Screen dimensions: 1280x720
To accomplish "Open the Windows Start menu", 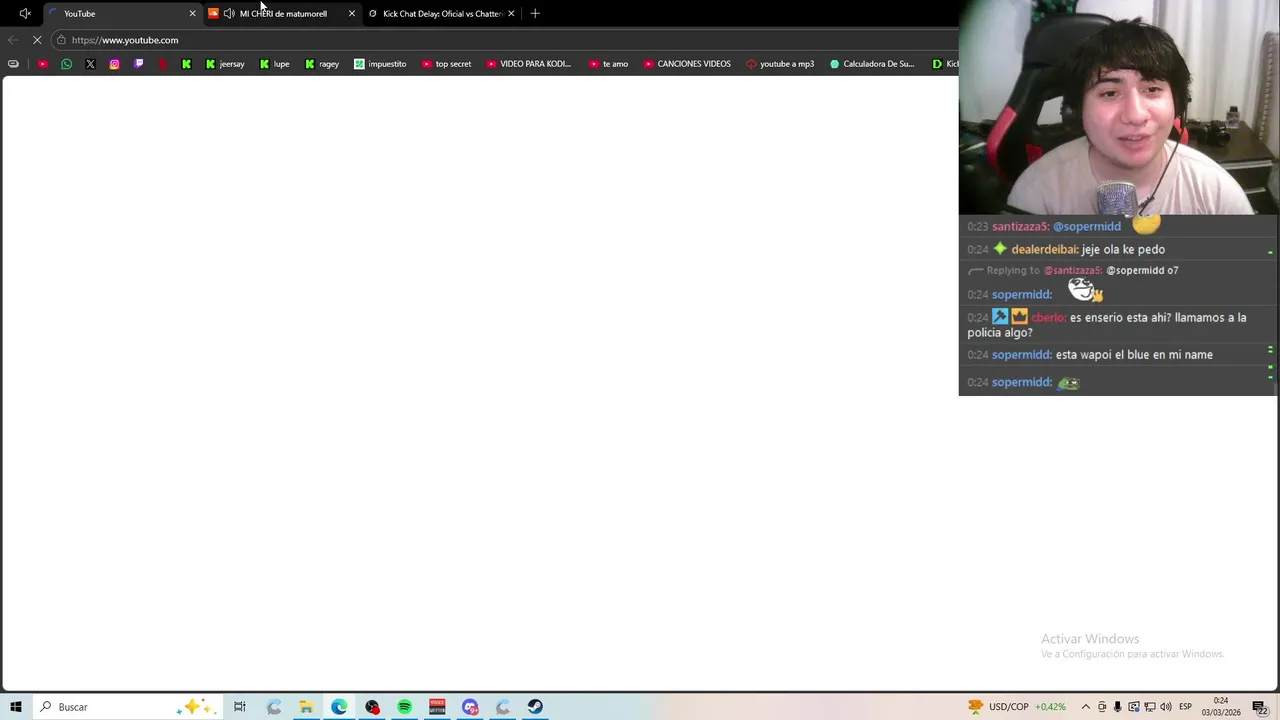I will [x=15, y=707].
